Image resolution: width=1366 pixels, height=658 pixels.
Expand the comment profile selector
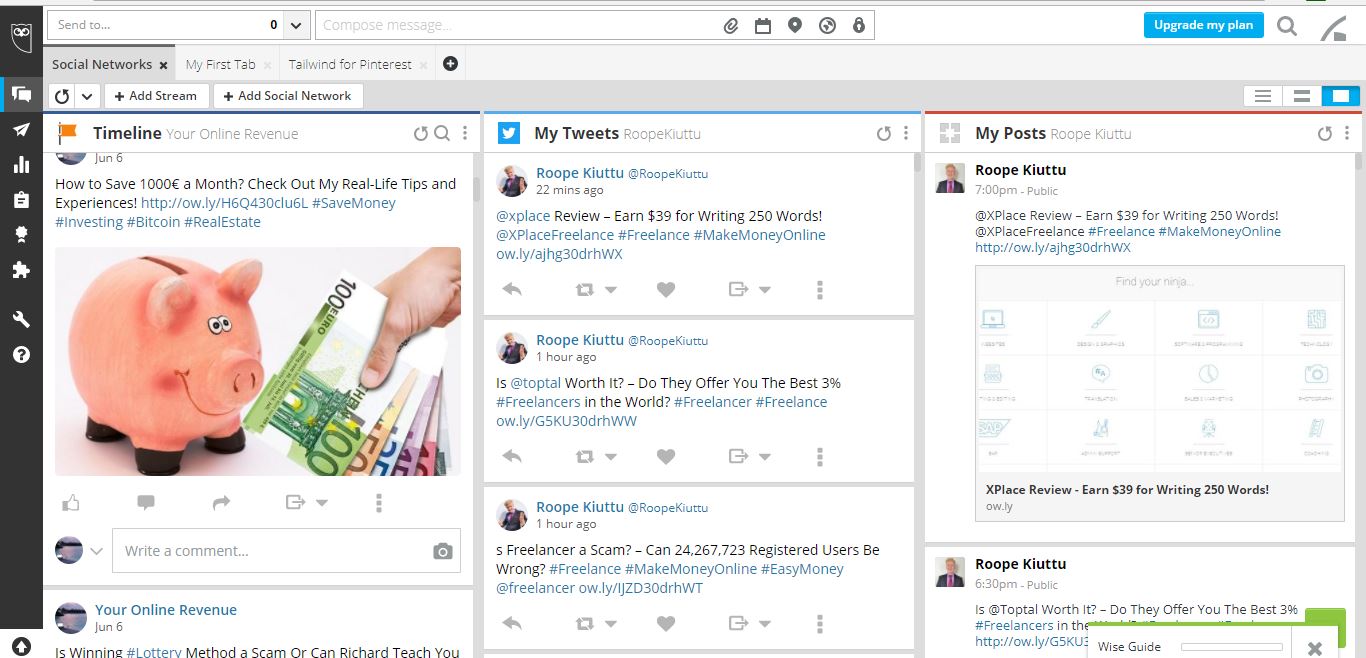pos(97,551)
